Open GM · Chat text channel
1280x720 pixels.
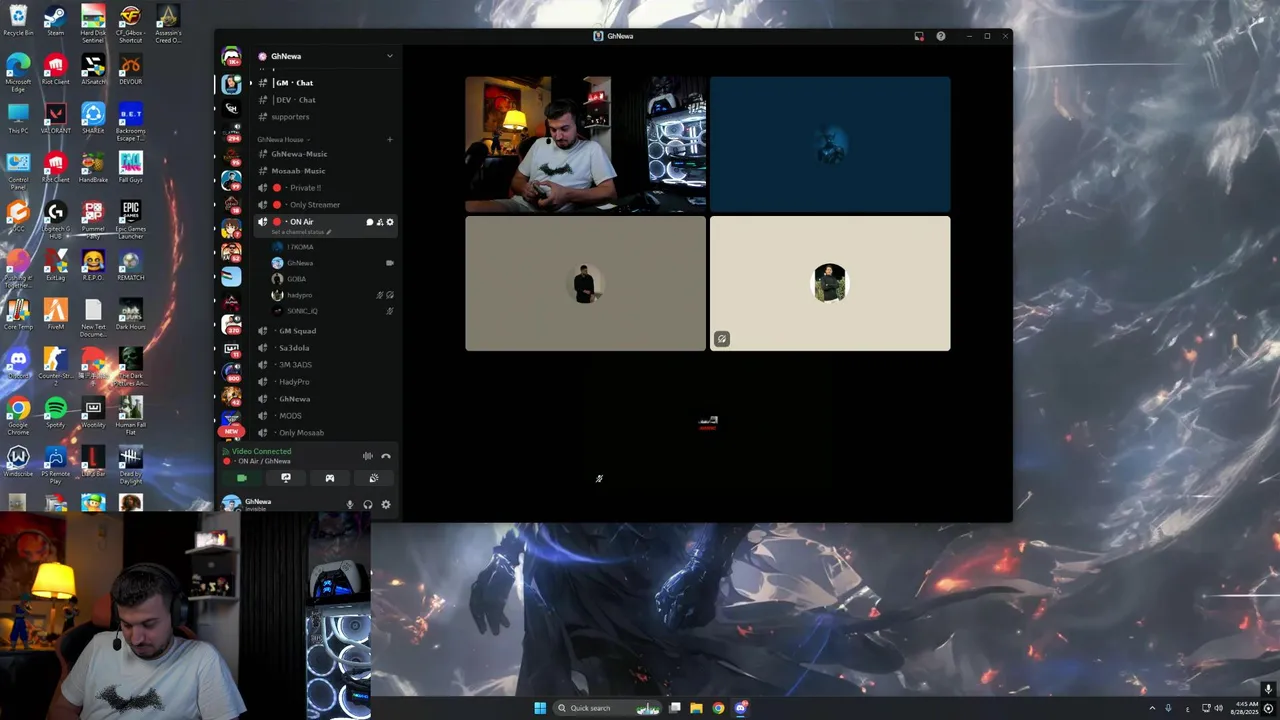pos(325,83)
